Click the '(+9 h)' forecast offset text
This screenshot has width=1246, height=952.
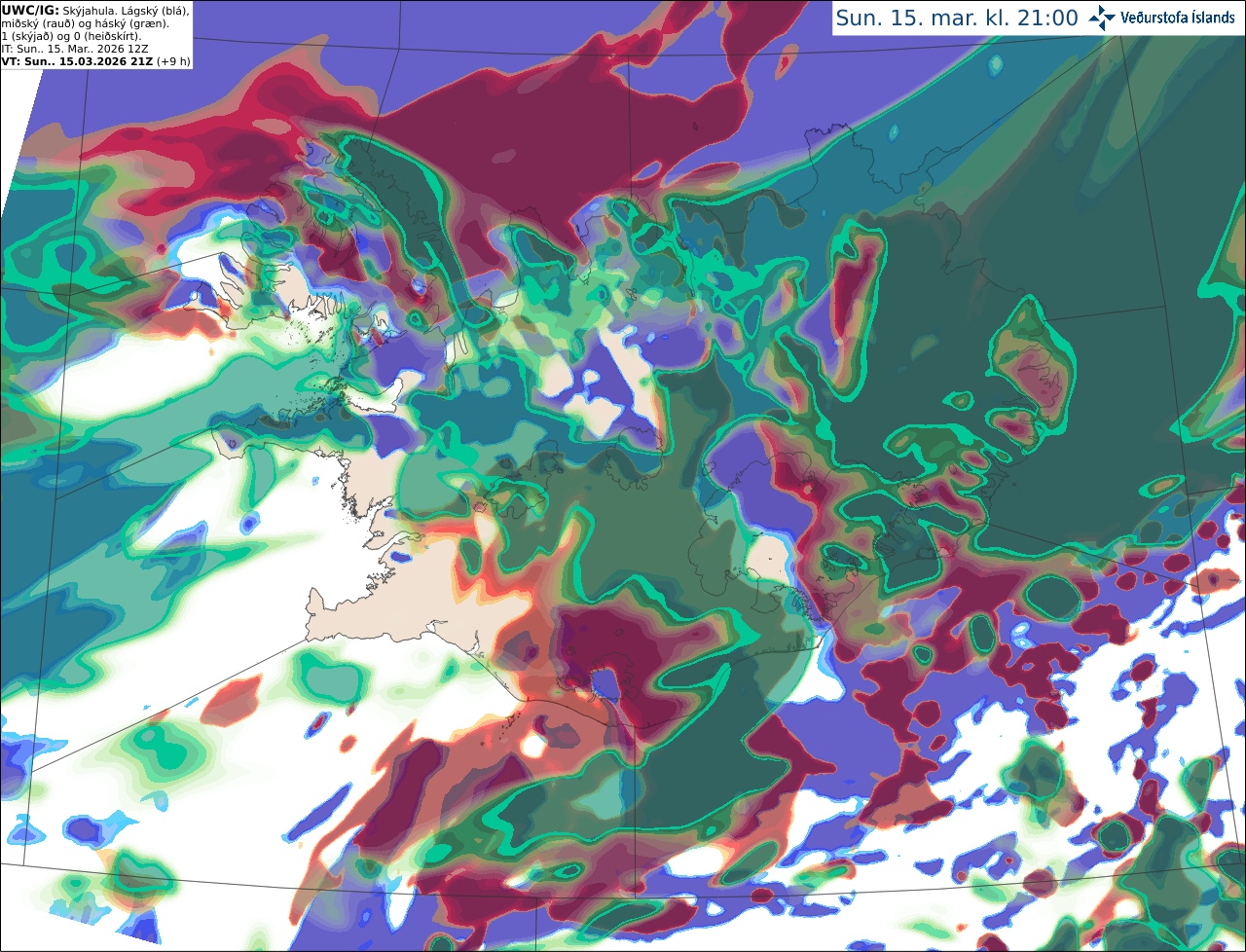173,61
